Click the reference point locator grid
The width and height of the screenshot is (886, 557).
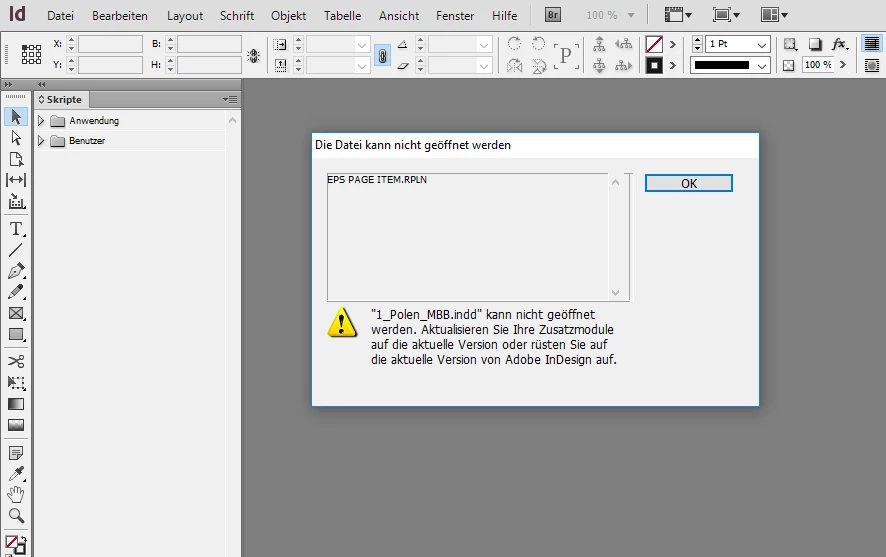[x=31, y=54]
